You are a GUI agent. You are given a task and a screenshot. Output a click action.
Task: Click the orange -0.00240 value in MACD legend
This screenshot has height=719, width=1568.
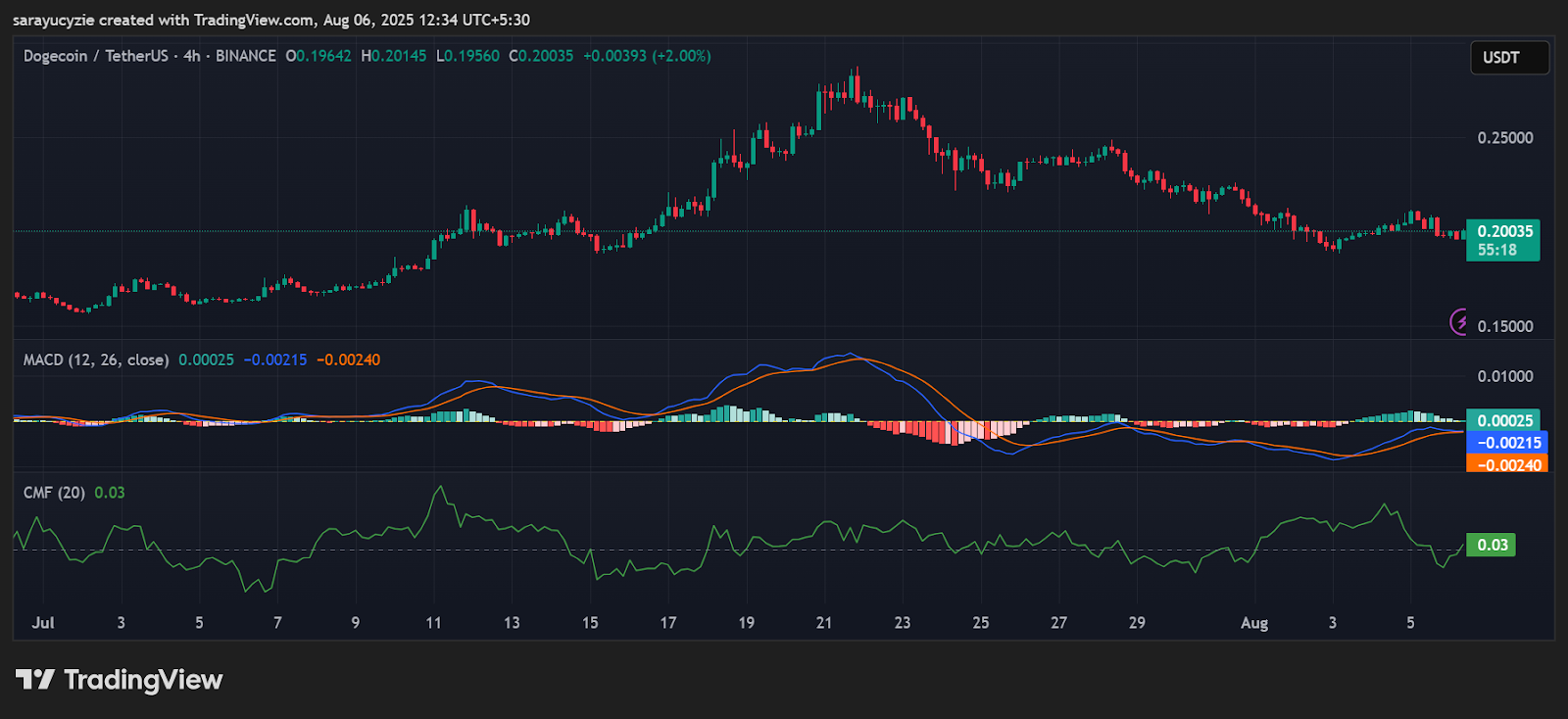pyautogui.click(x=349, y=359)
